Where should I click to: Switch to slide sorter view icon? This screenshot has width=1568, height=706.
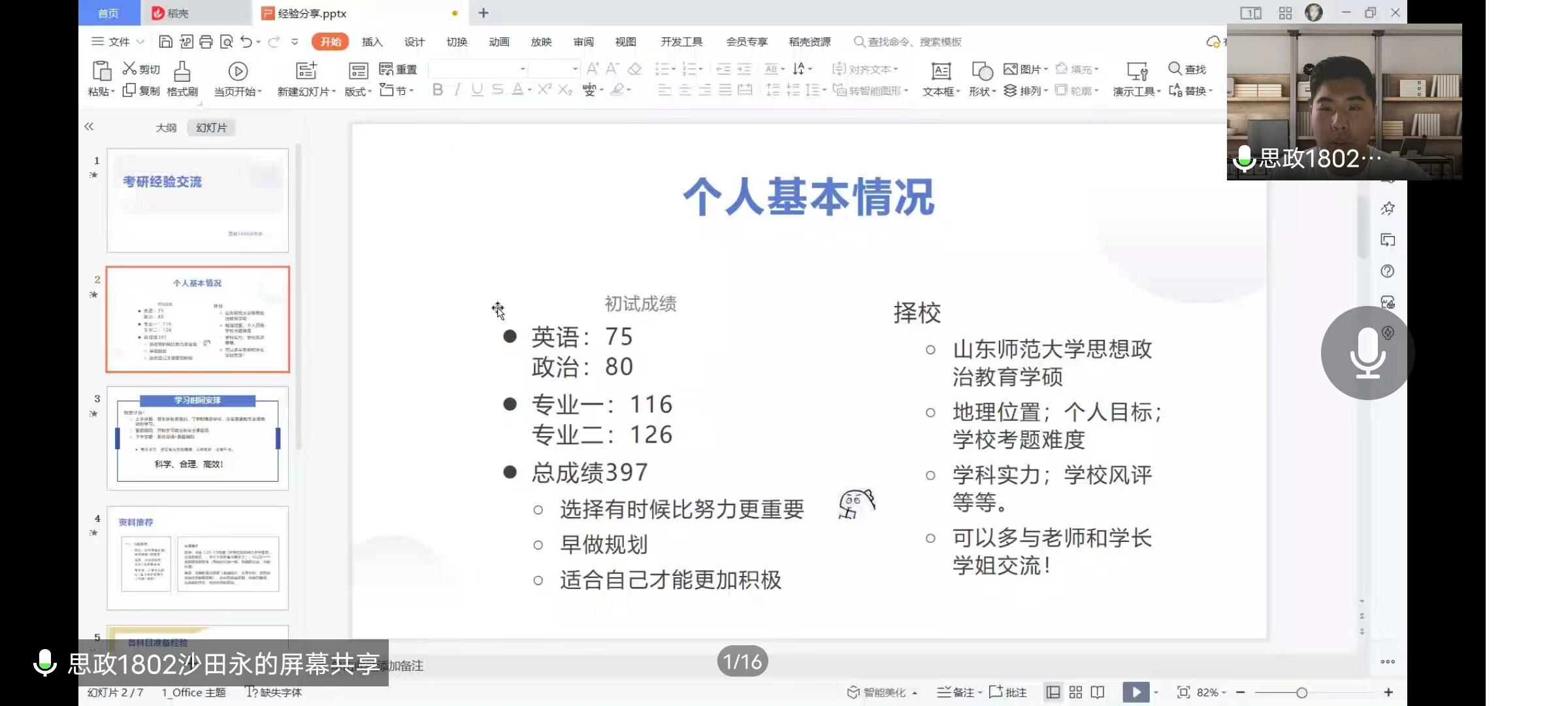point(1075,692)
